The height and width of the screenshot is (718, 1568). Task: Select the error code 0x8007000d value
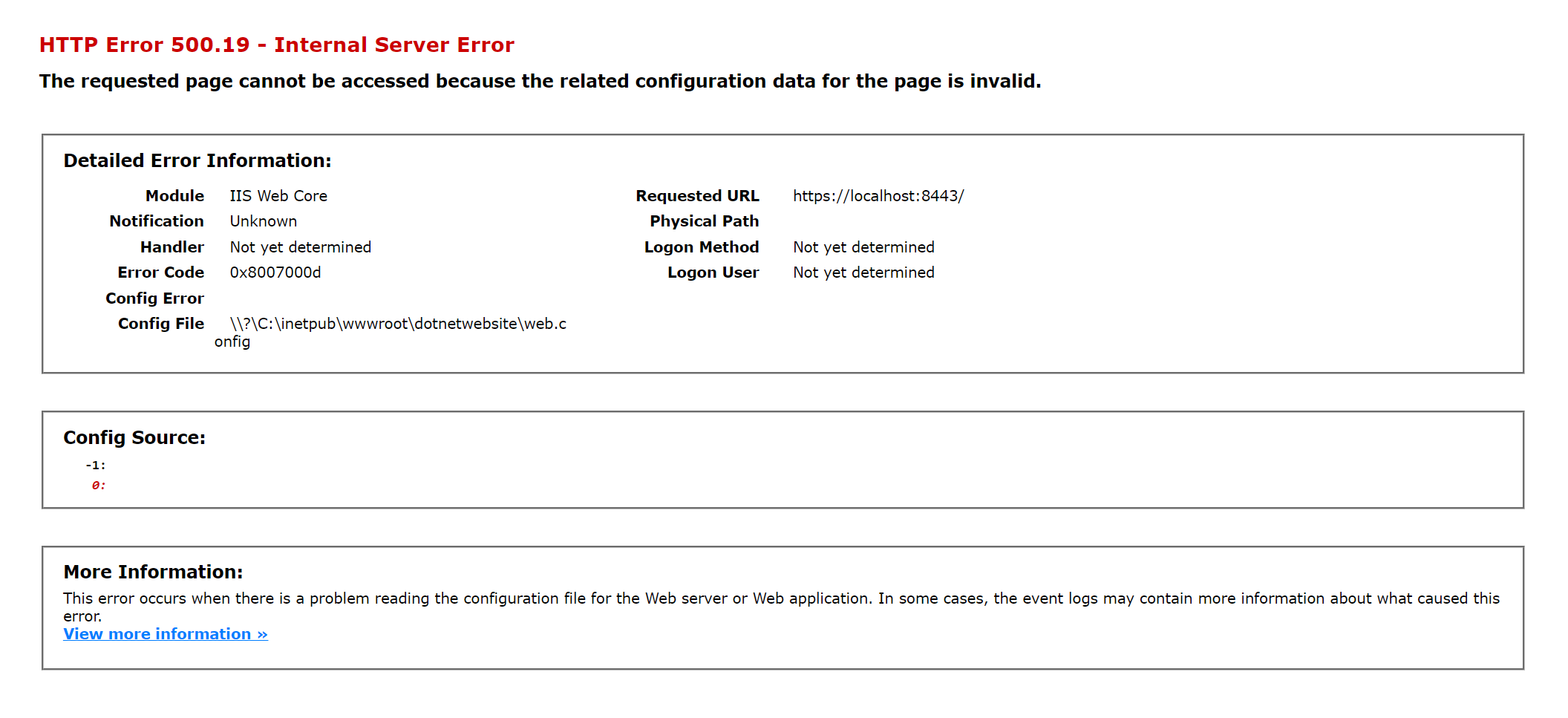coord(275,272)
